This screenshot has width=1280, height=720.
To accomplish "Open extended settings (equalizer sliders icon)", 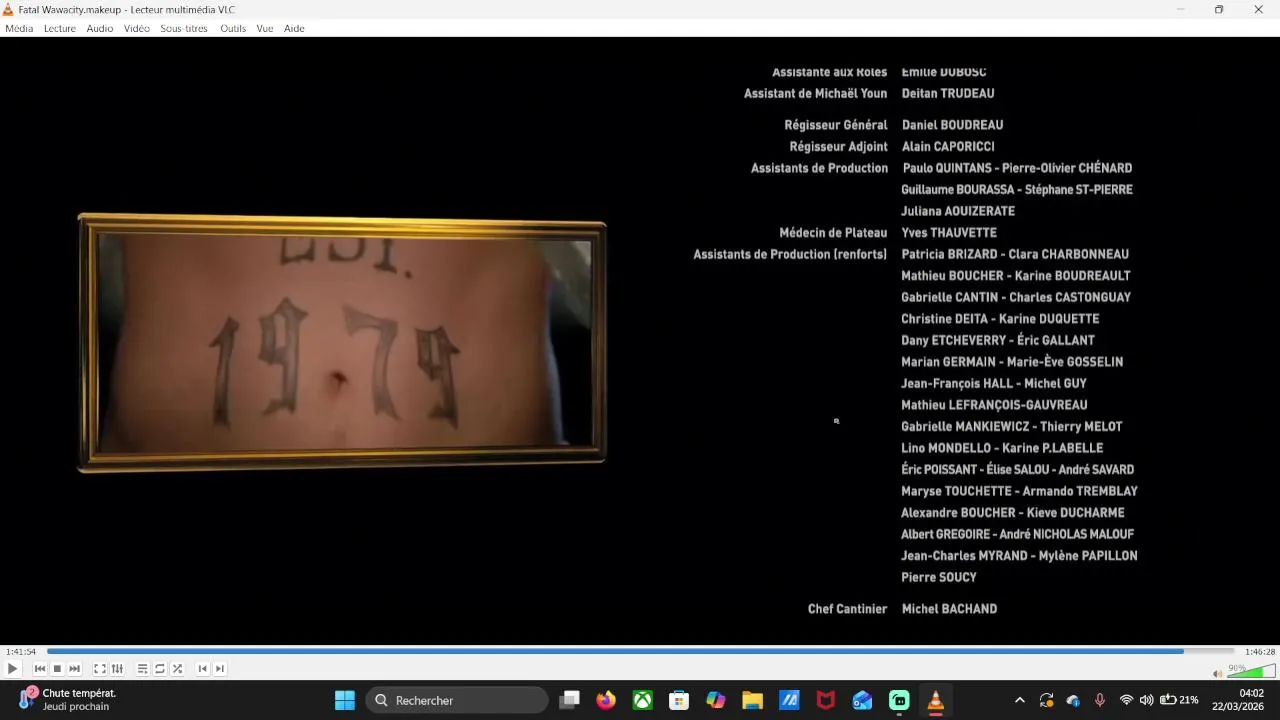I will click(117, 669).
